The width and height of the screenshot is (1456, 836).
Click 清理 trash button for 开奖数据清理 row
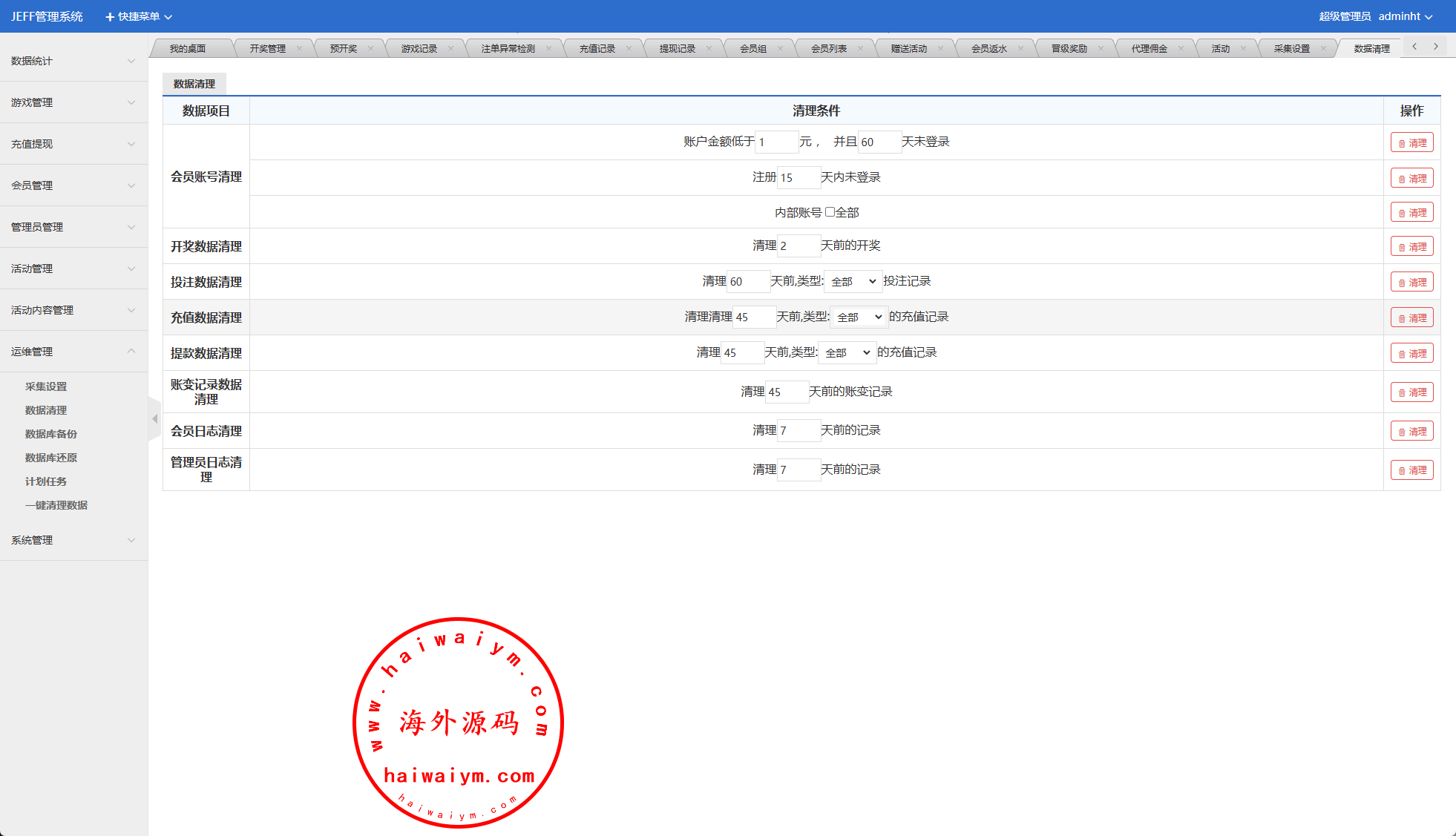[x=1411, y=246]
